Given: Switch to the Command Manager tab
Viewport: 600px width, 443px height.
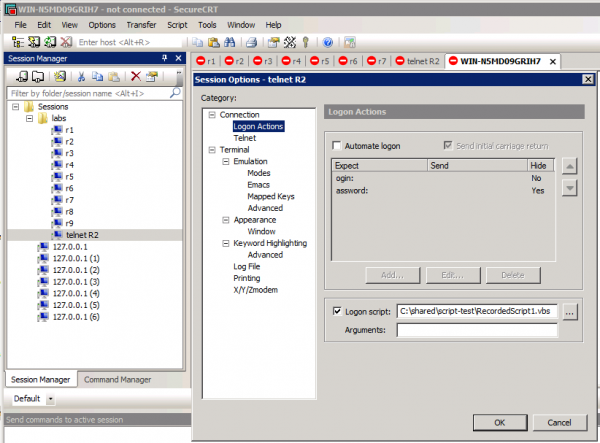Looking at the screenshot, I should point(117,379).
